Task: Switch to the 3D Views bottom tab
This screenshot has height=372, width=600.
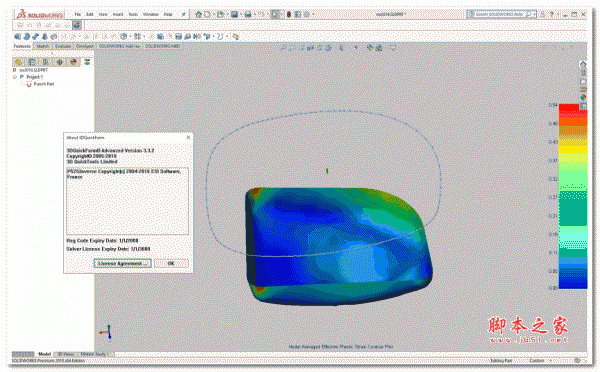Action: 65,354
